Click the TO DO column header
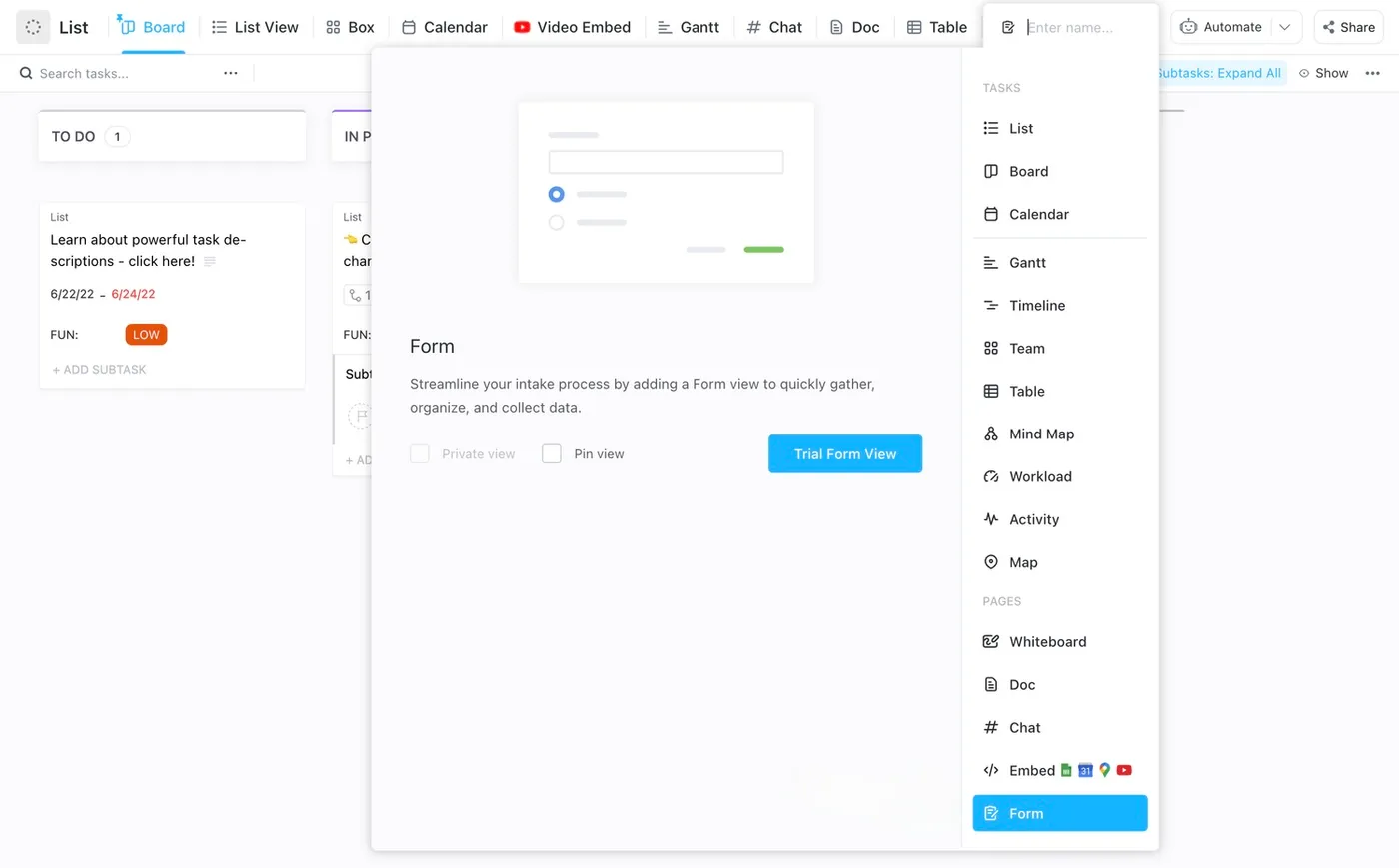 (x=172, y=136)
